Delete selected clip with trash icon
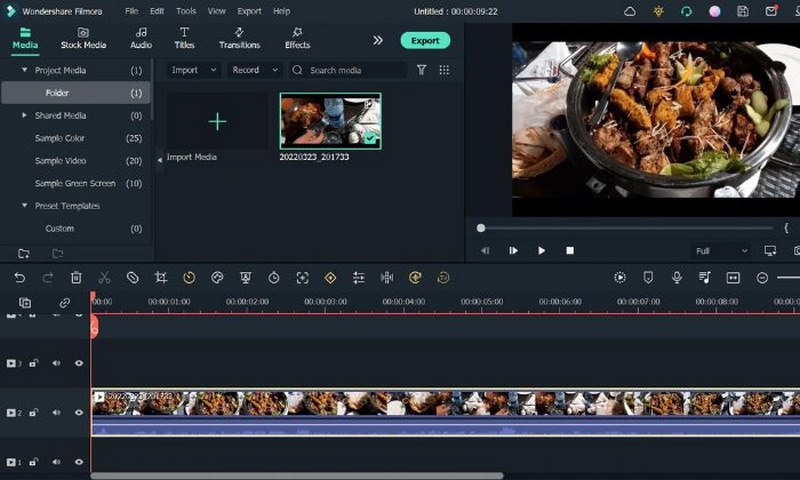800x480 pixels. [76, 277]
